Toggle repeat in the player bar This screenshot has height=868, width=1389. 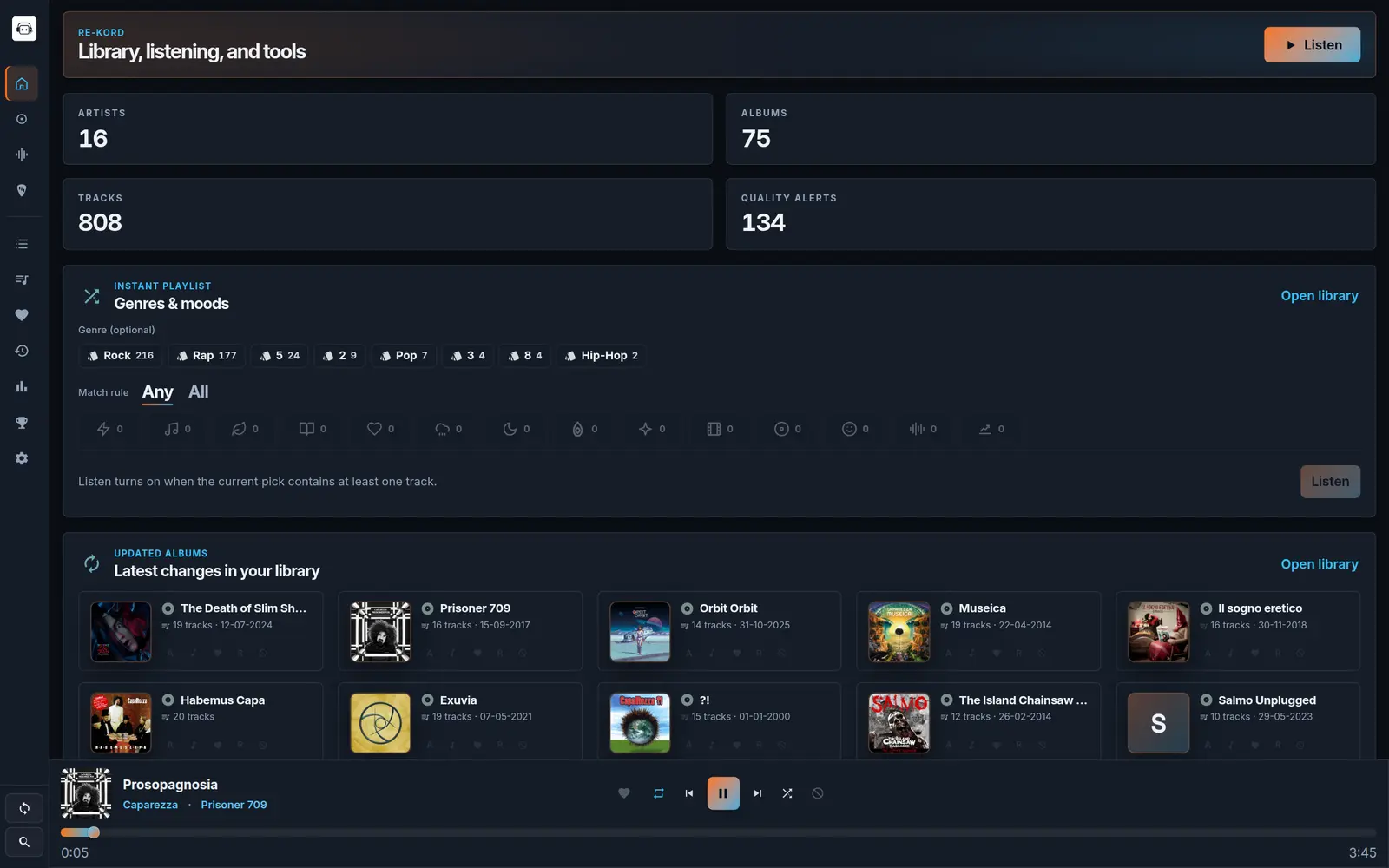tap(658, 793)
